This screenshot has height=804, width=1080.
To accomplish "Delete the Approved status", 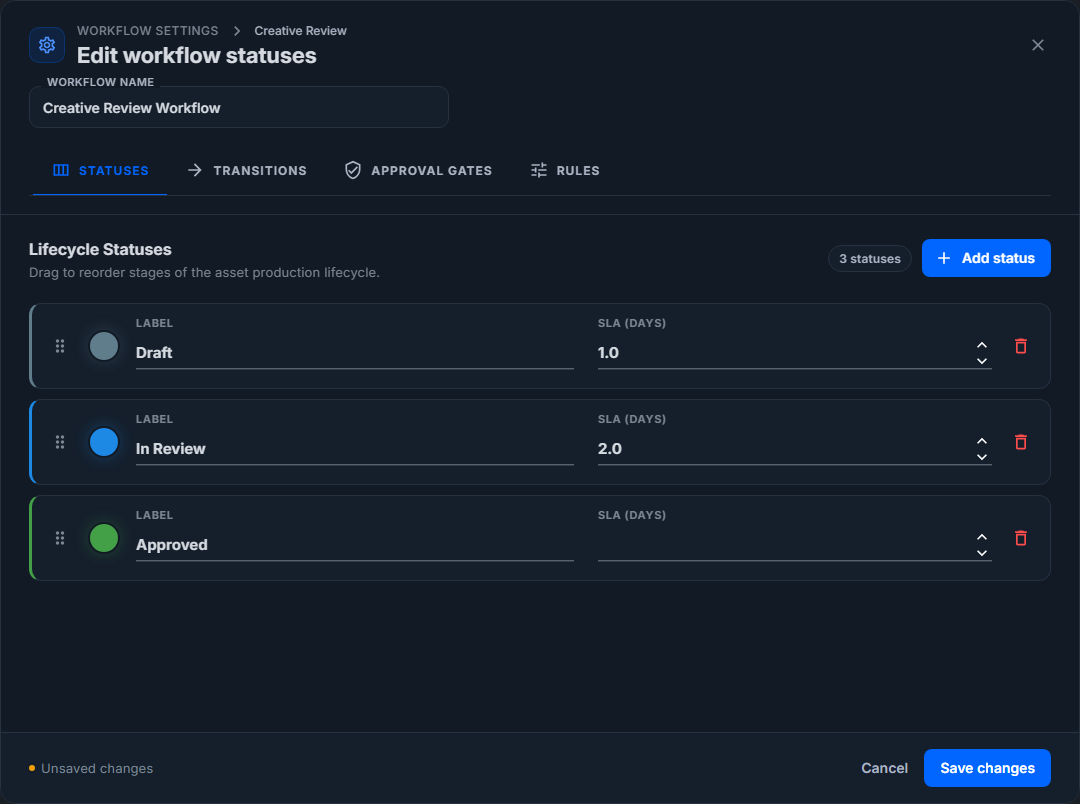I will (1021, 538).
